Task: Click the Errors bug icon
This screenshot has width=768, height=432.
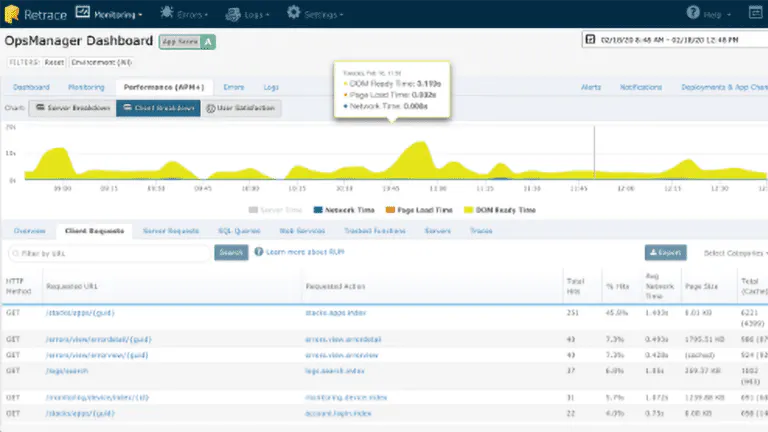Action: point(167,12)
